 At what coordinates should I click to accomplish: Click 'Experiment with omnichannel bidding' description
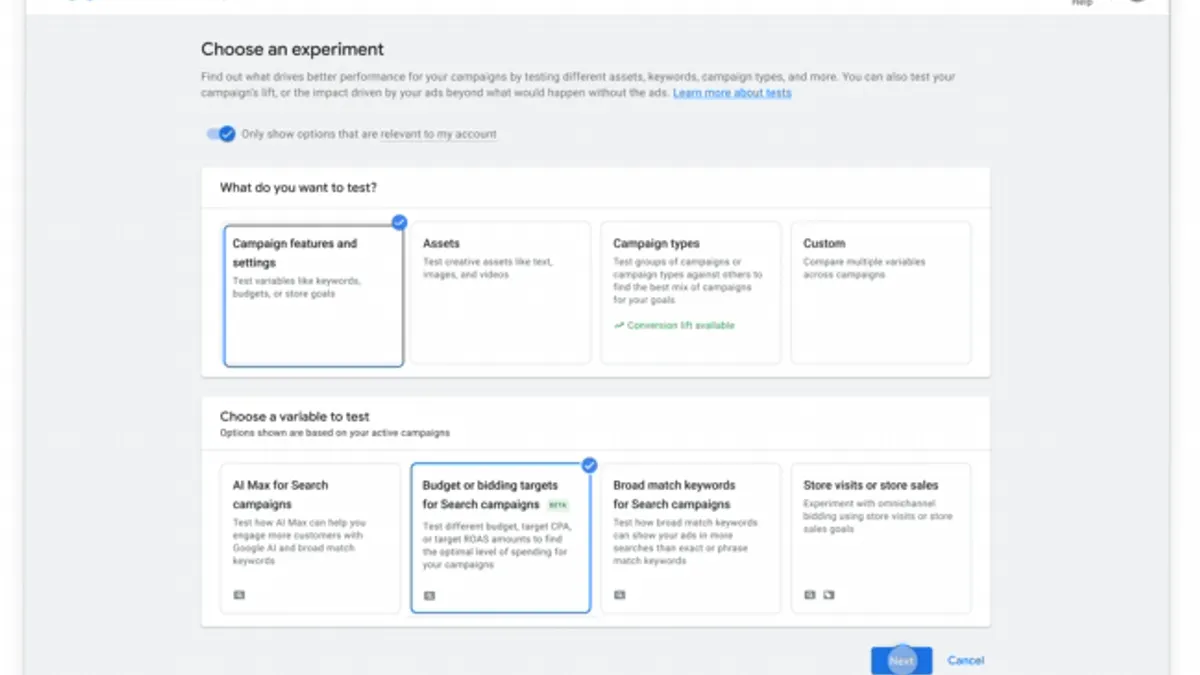[877, 516]
